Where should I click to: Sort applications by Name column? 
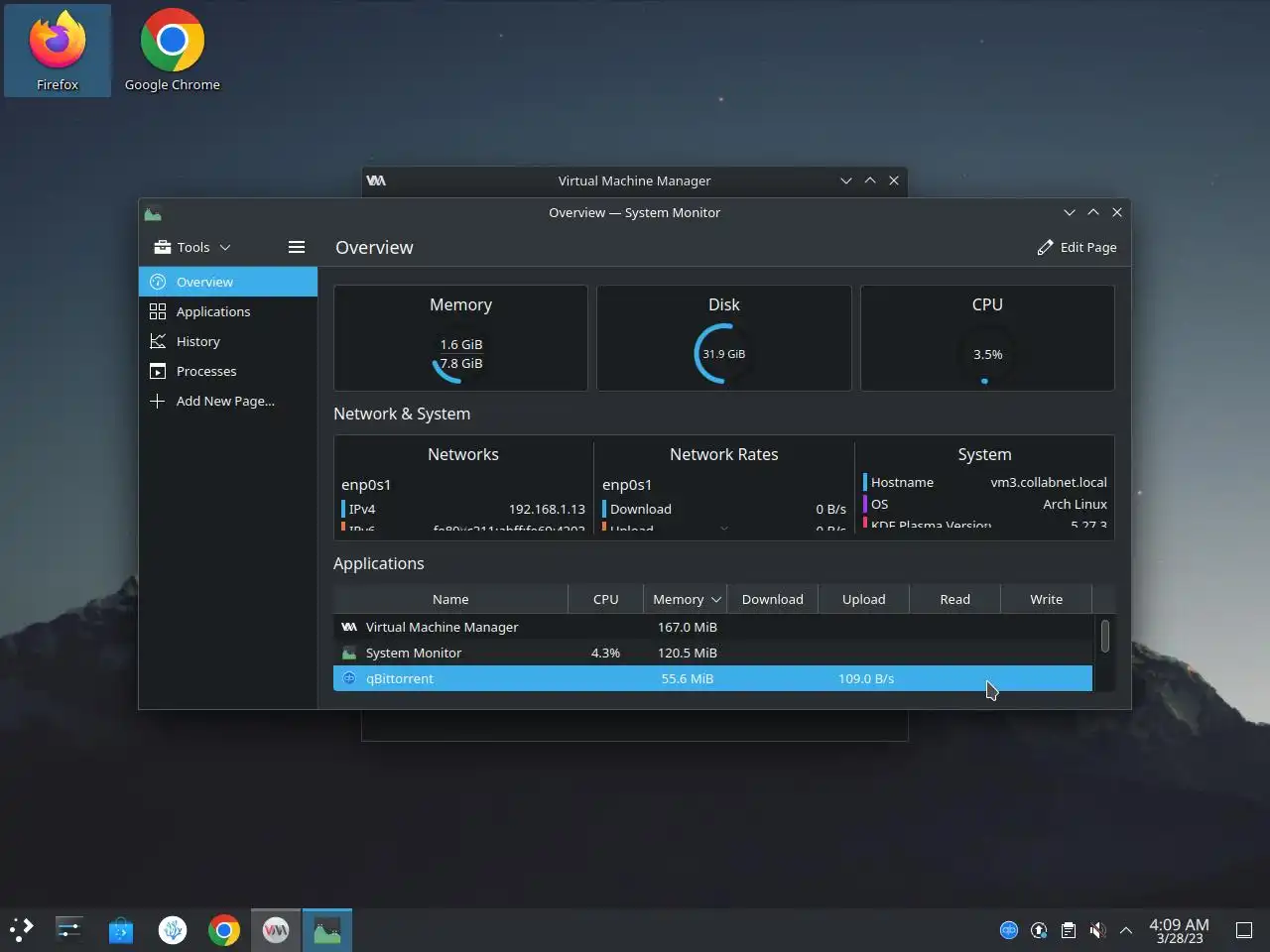point(450,599)
